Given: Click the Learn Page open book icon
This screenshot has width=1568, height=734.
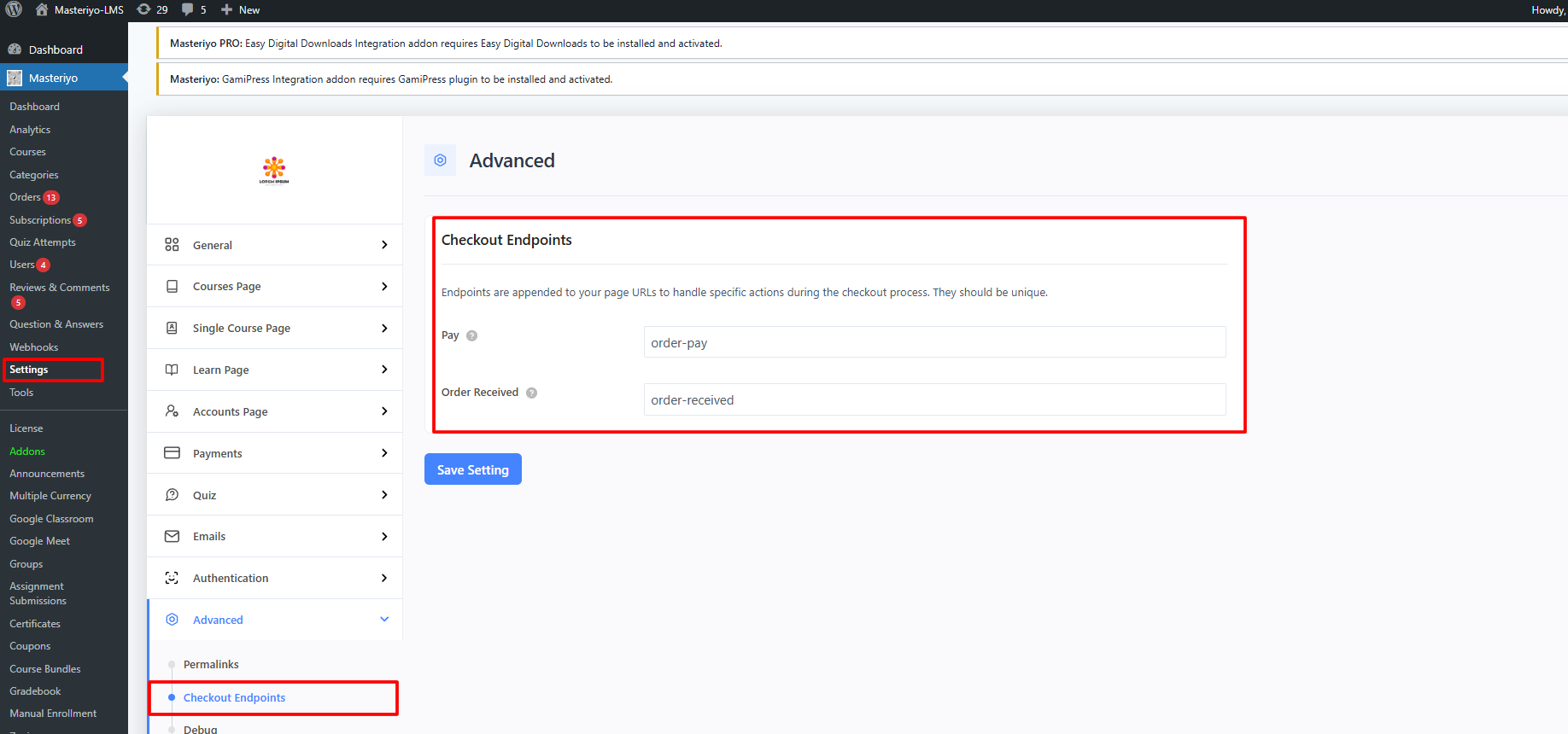Looking at the screenshot, I should (x=172, y=370).
